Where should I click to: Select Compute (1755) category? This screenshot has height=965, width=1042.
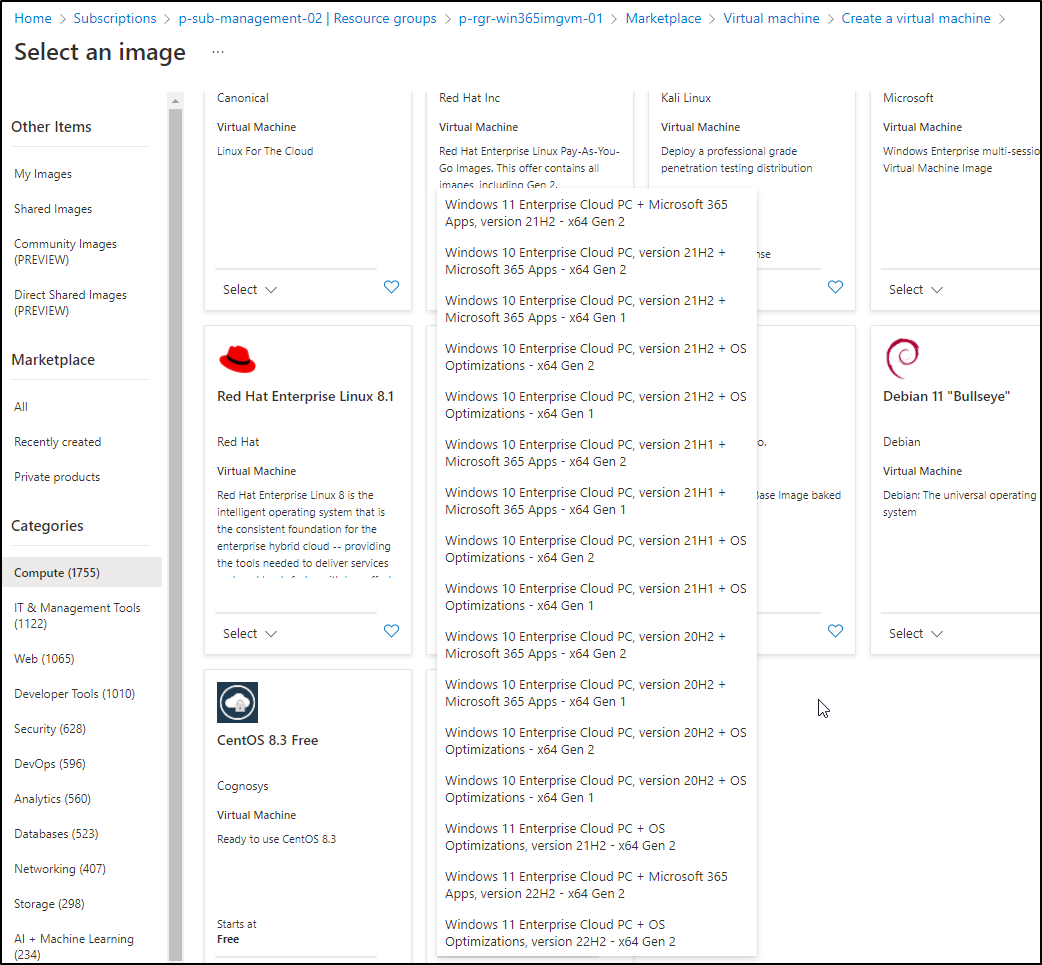[82, 572]
